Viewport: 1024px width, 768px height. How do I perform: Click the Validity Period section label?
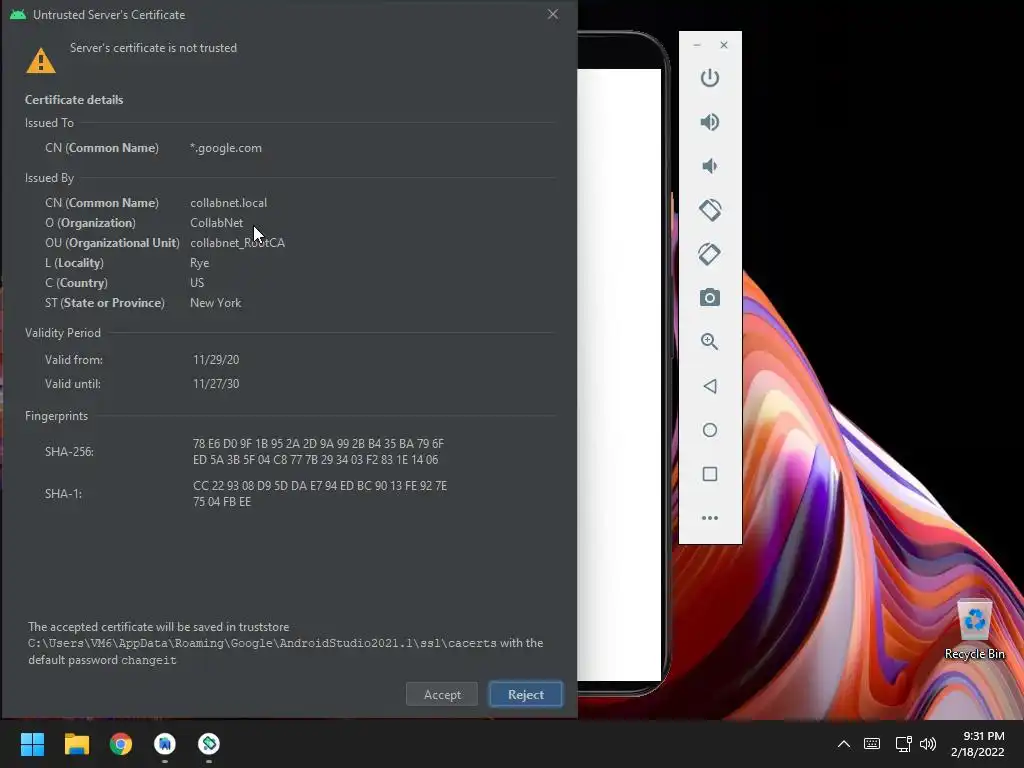coord(63,333)
